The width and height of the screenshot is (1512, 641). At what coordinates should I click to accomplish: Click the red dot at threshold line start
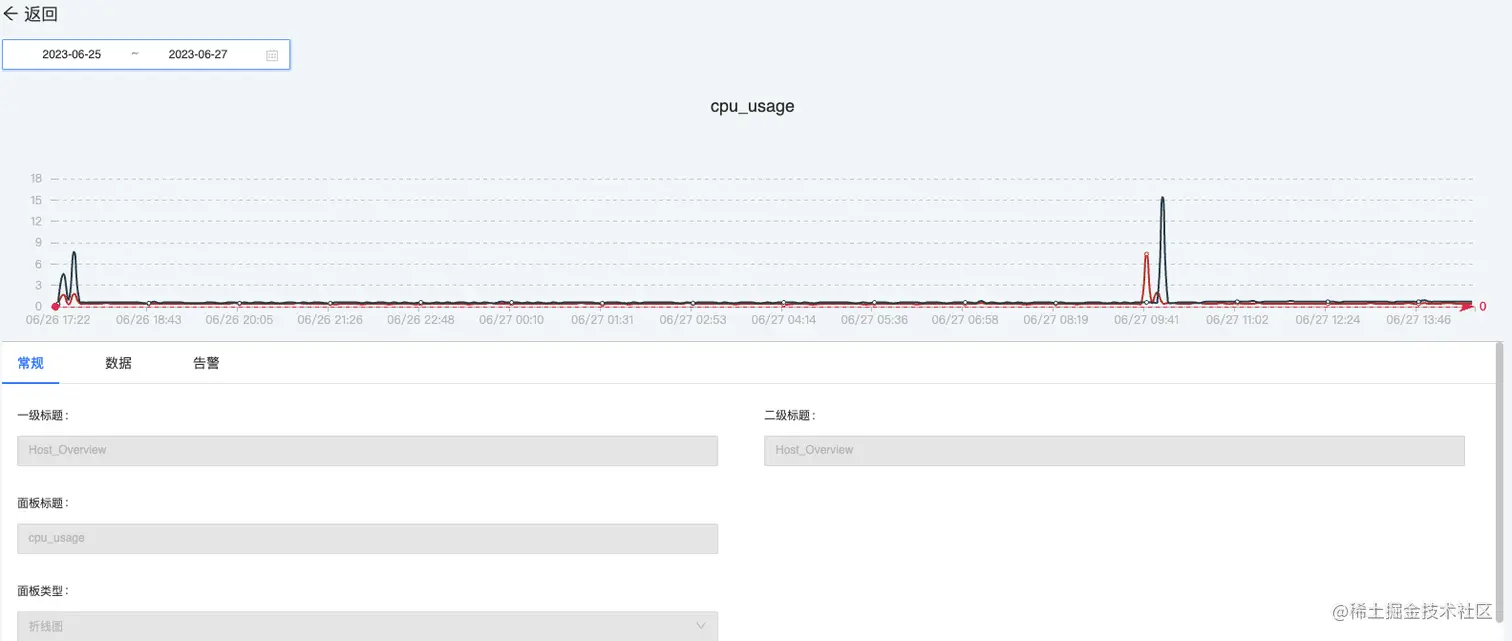coord(55,306)
